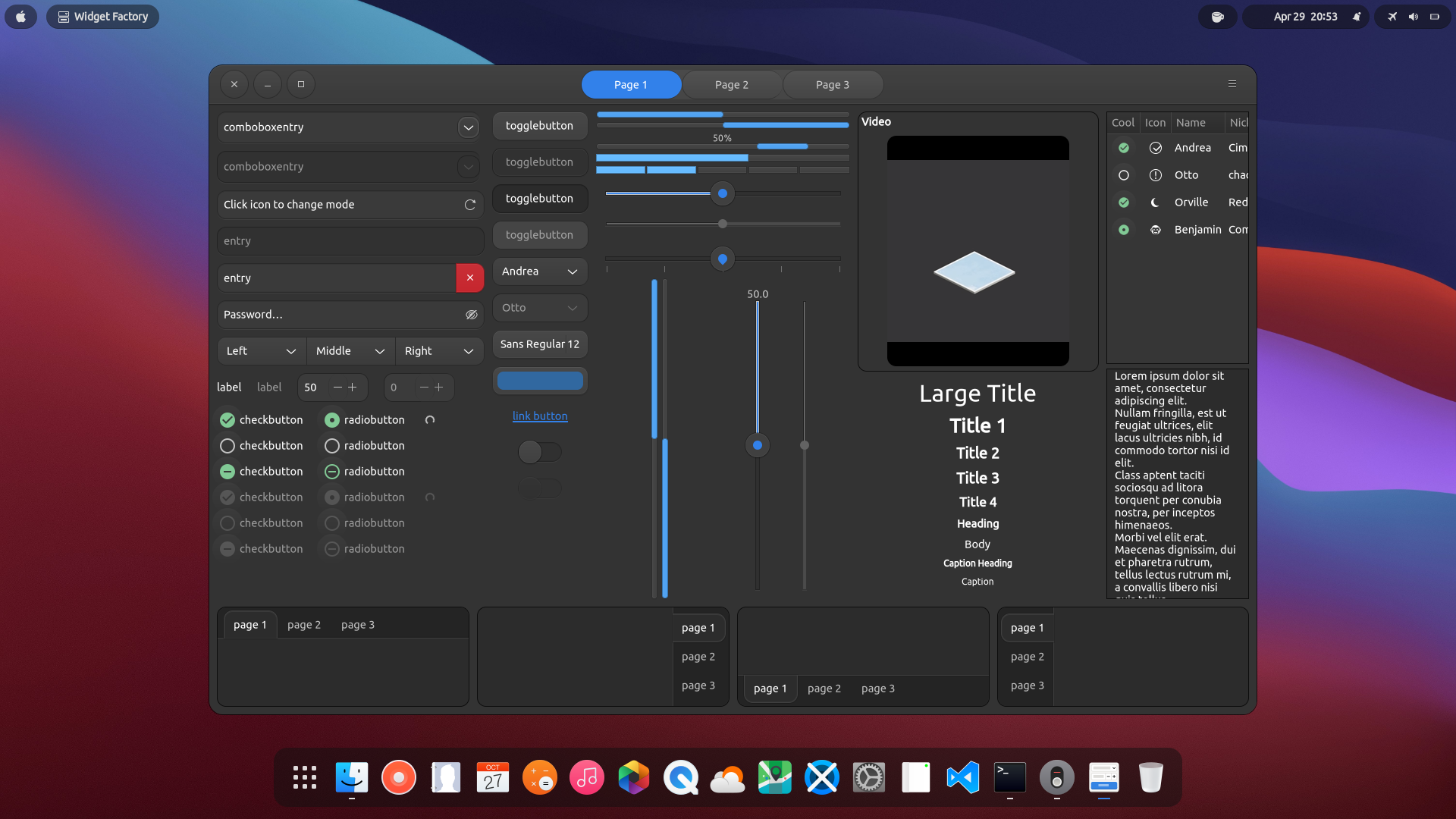1456x819 pixels.
Task: Click the link button hyperlink
Action: (x=540, y=416)
